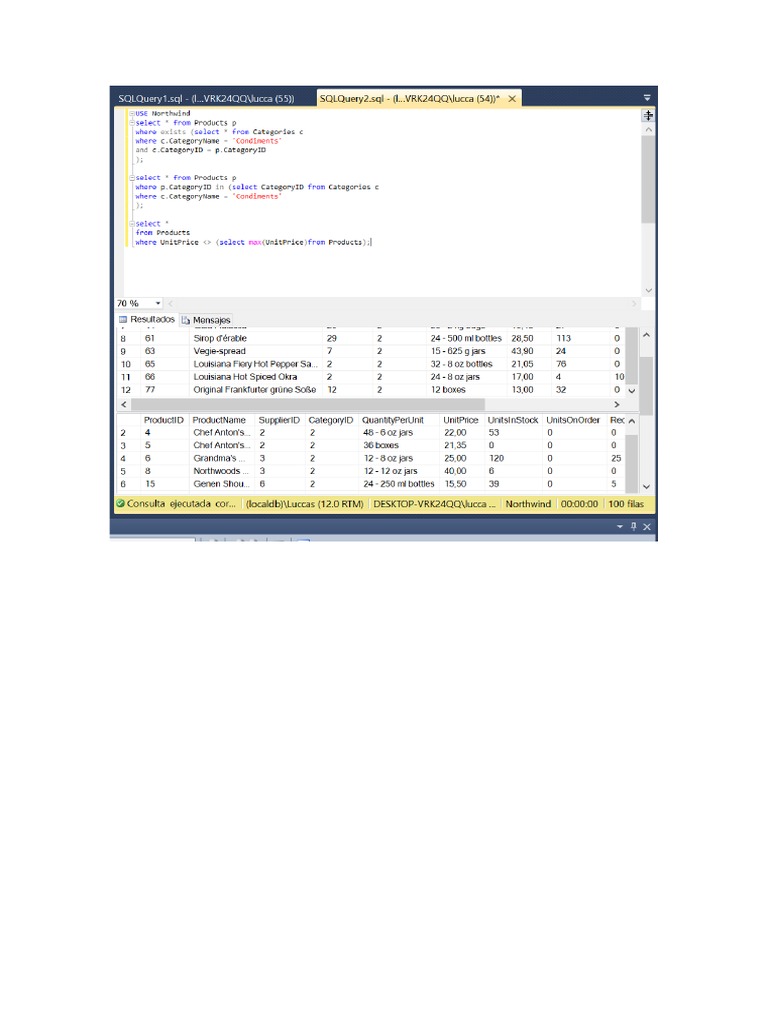Select row 4 header in second grid

122,458
